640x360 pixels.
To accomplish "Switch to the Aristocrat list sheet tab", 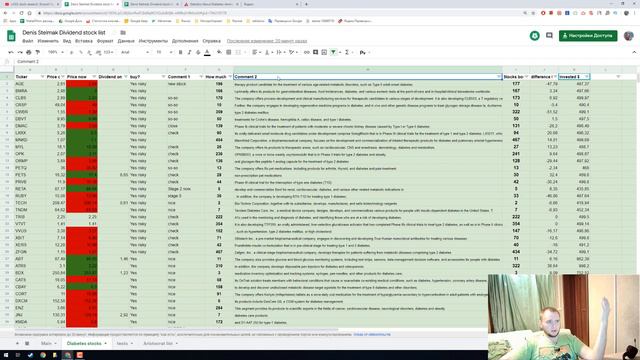I will tap(160, 343).
